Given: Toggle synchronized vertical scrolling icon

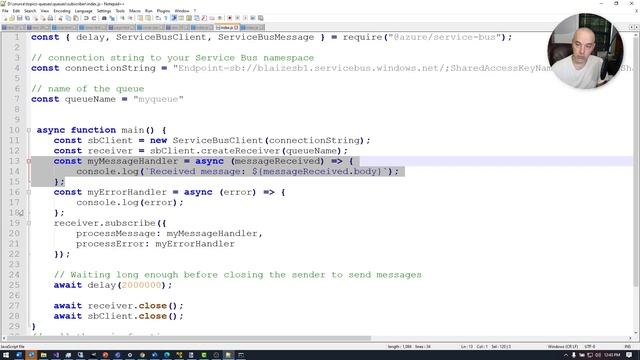Looking at the screenshot, I should pyautogui.click(x=140, y=18).
